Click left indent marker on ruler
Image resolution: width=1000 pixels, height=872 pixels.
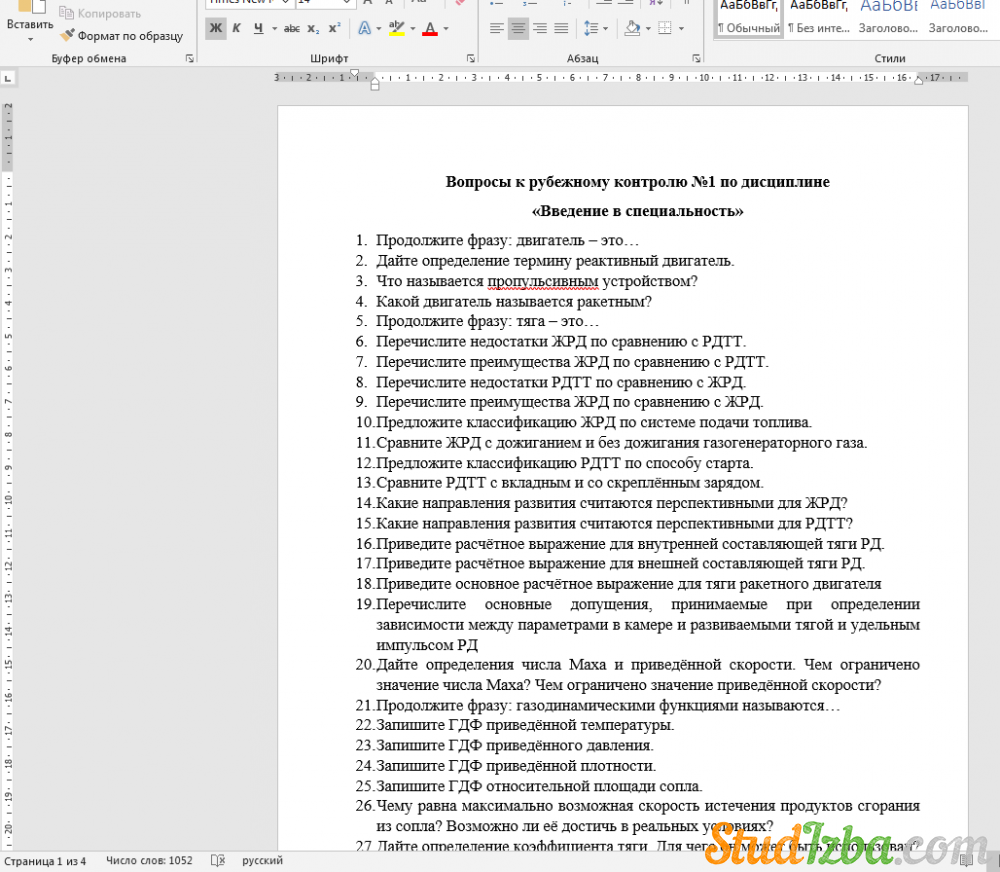click(375, 84)
